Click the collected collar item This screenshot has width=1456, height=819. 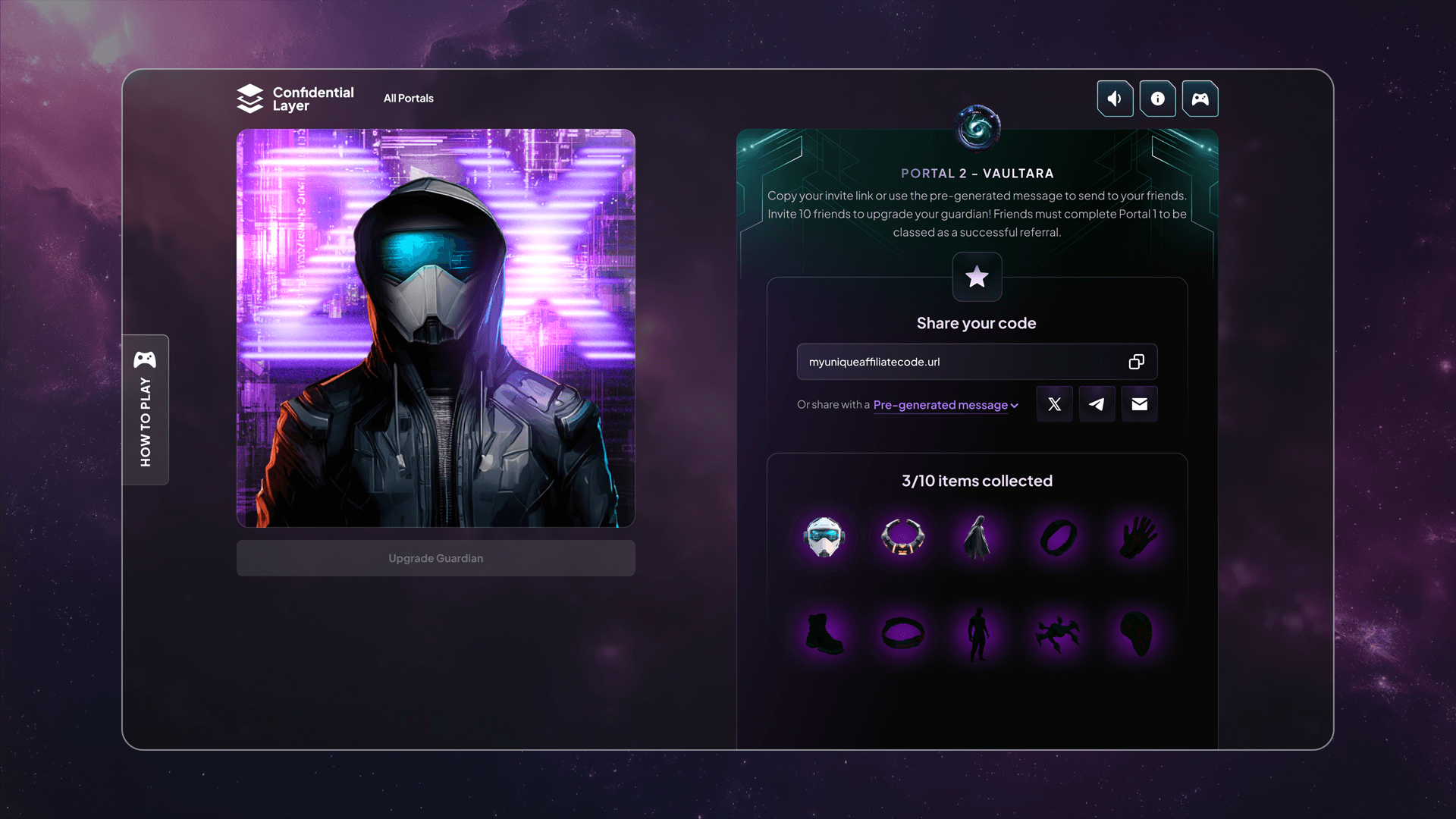(902, 537)
